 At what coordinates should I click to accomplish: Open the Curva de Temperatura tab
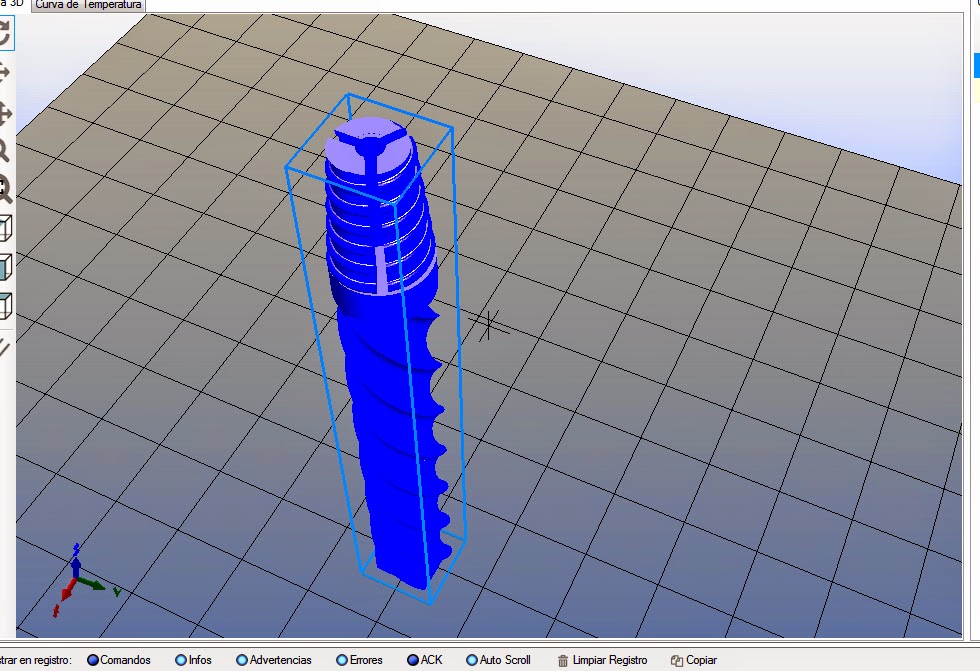tap(88, 5)
